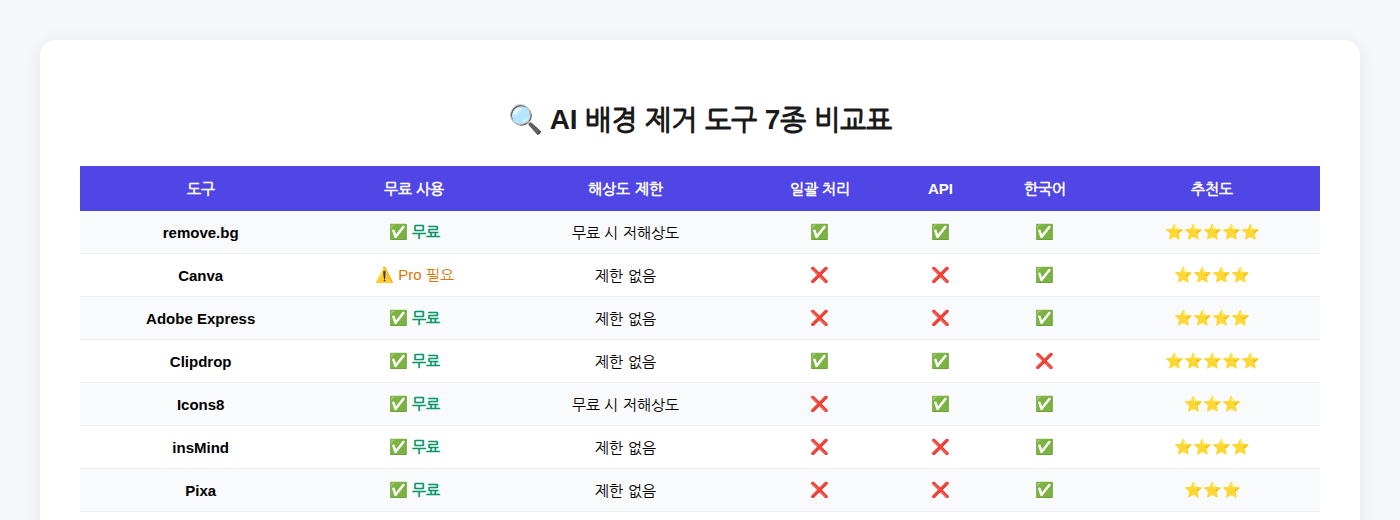Select the Canva 한국어 check mark

[1044, 275]
